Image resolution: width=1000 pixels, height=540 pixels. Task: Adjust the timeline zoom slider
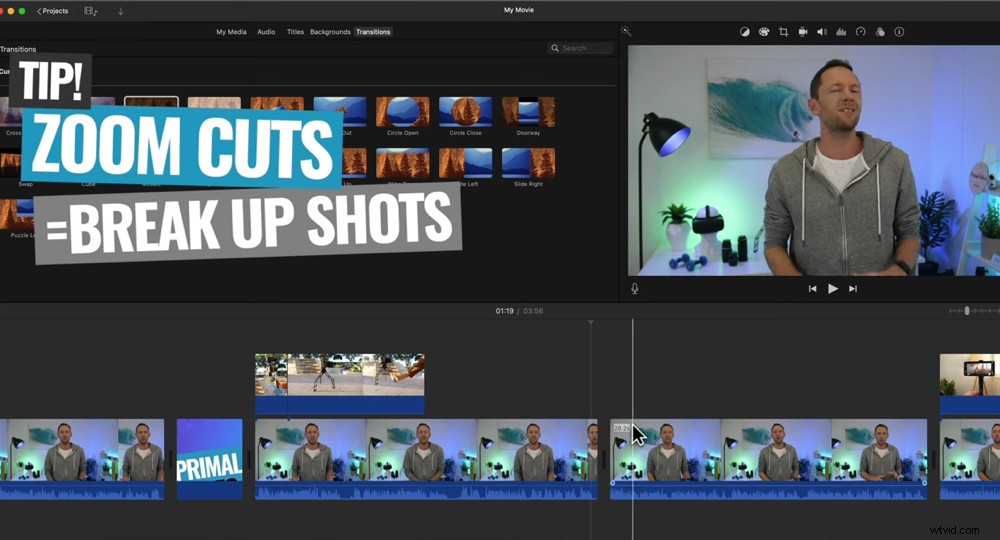(x=967, y=310)
